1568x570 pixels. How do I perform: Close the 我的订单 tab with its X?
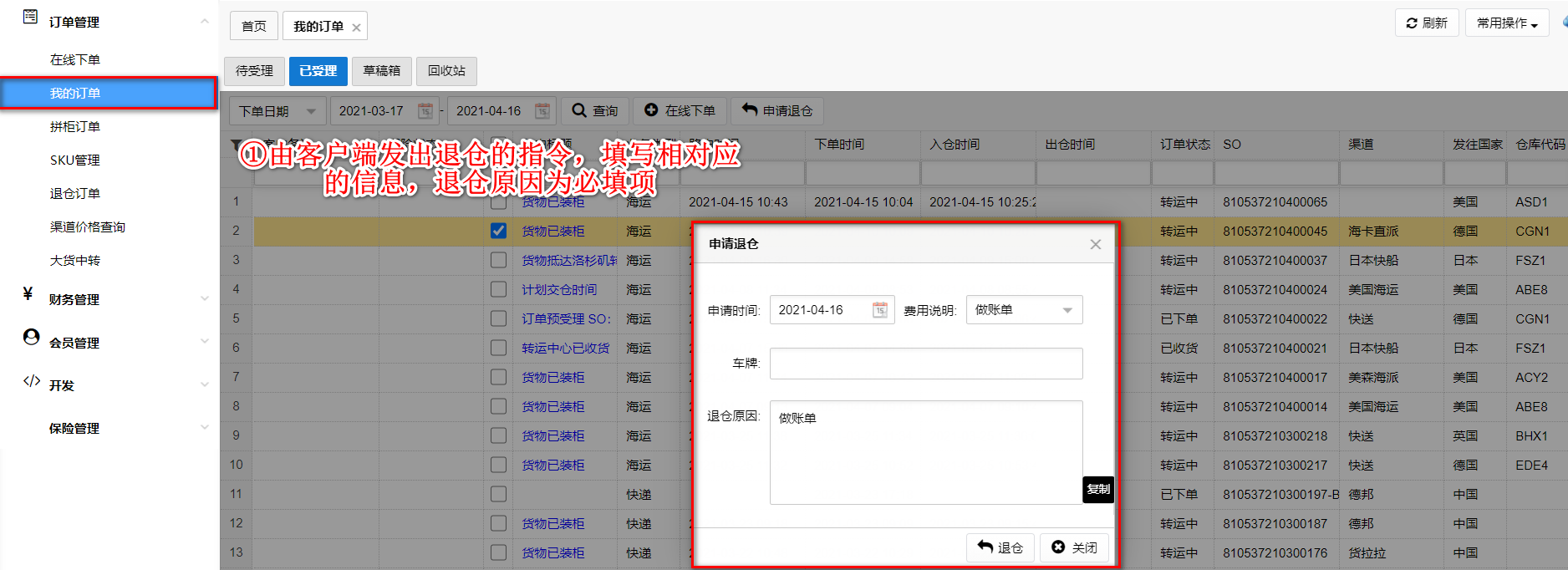coord(357,28)
